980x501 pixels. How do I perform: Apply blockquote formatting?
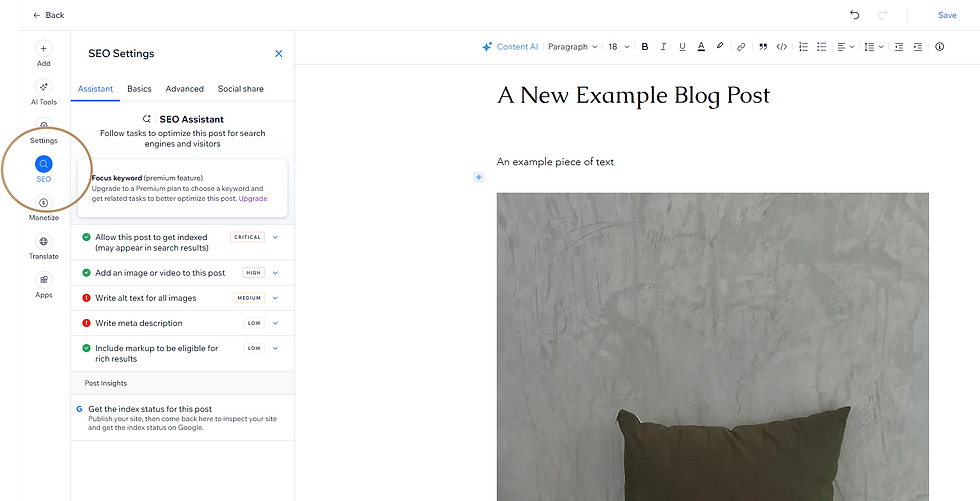762,47
